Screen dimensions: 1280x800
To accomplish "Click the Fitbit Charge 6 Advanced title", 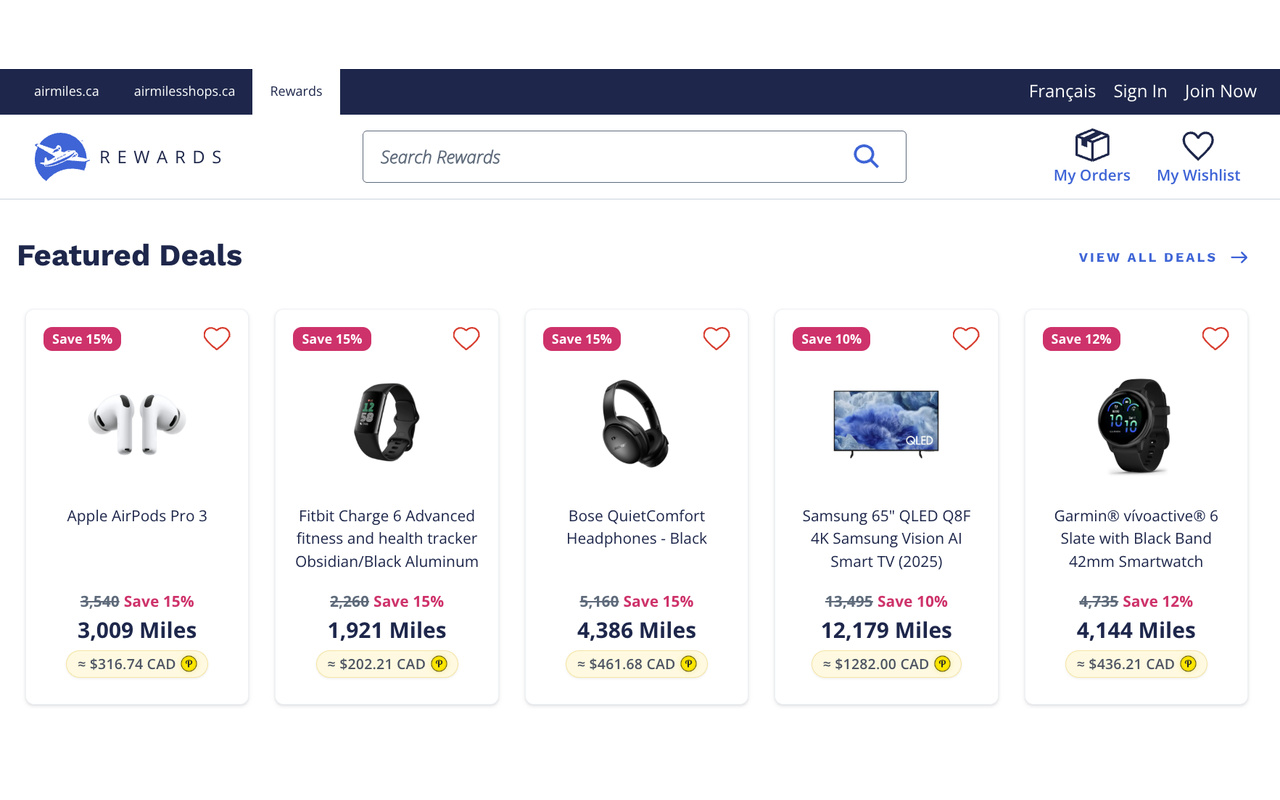I will 387,539.
